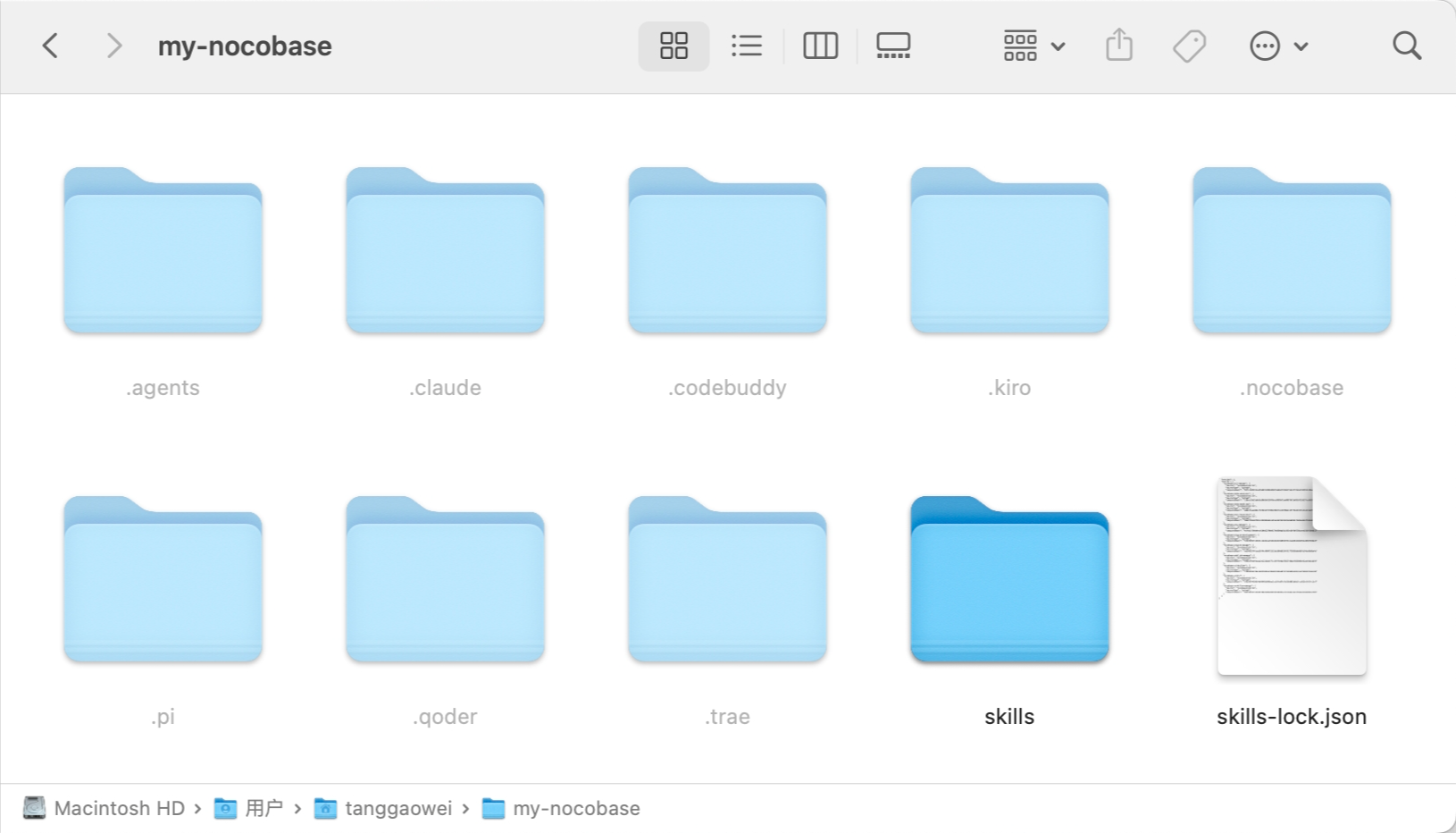Select the .claude folder
Screen dimensions: 1456x833
point(445,252)
